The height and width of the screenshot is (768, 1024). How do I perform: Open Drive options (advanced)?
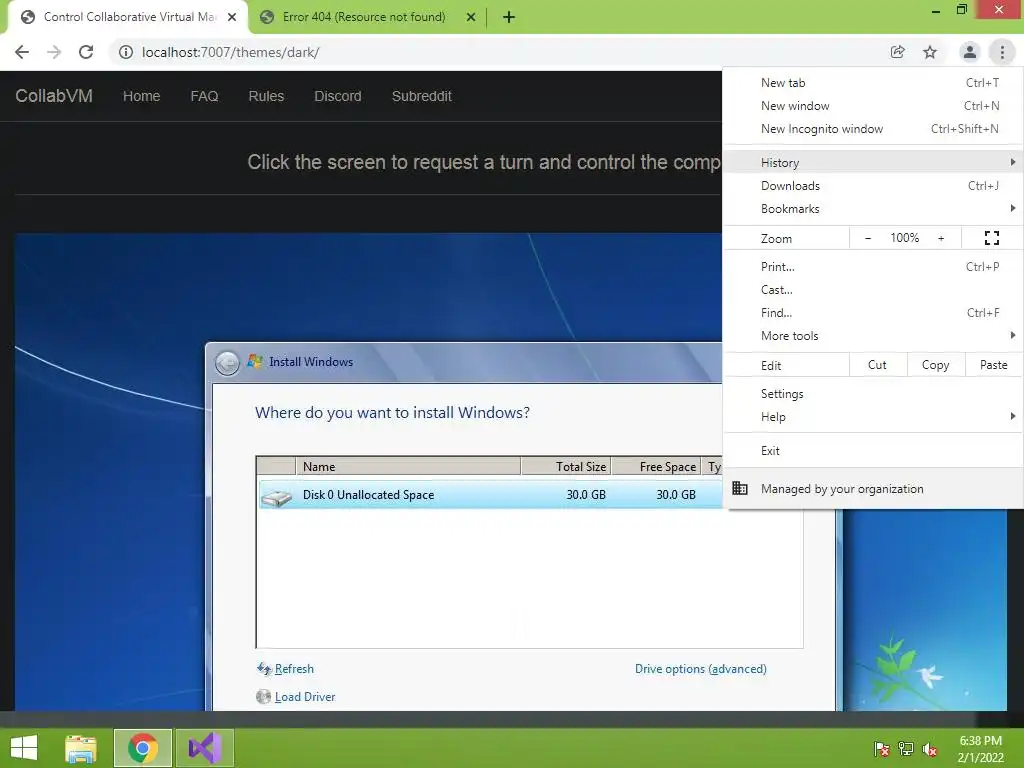[701, 669]
